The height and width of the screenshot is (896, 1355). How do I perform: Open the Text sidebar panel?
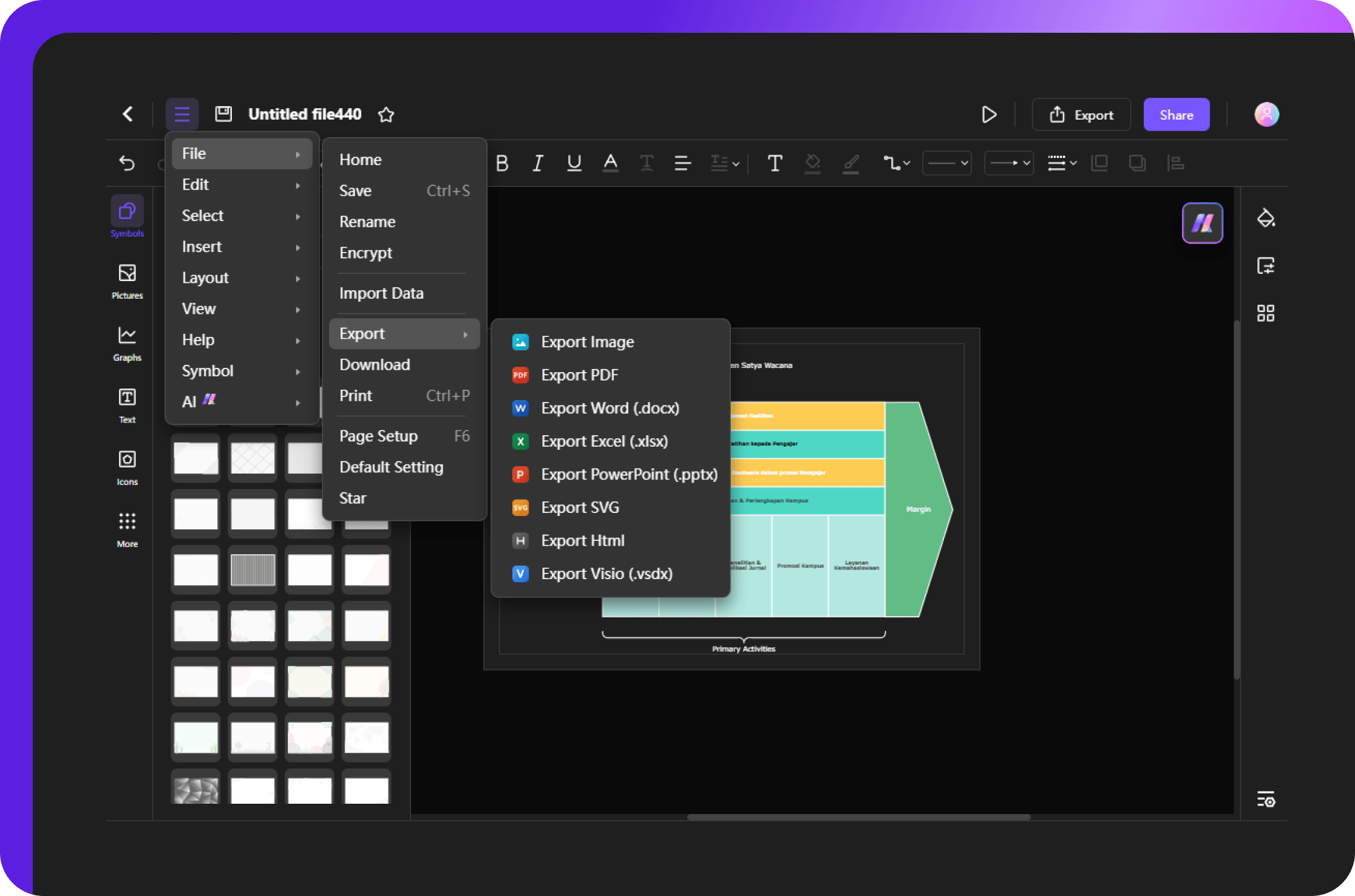click(127, 406)
